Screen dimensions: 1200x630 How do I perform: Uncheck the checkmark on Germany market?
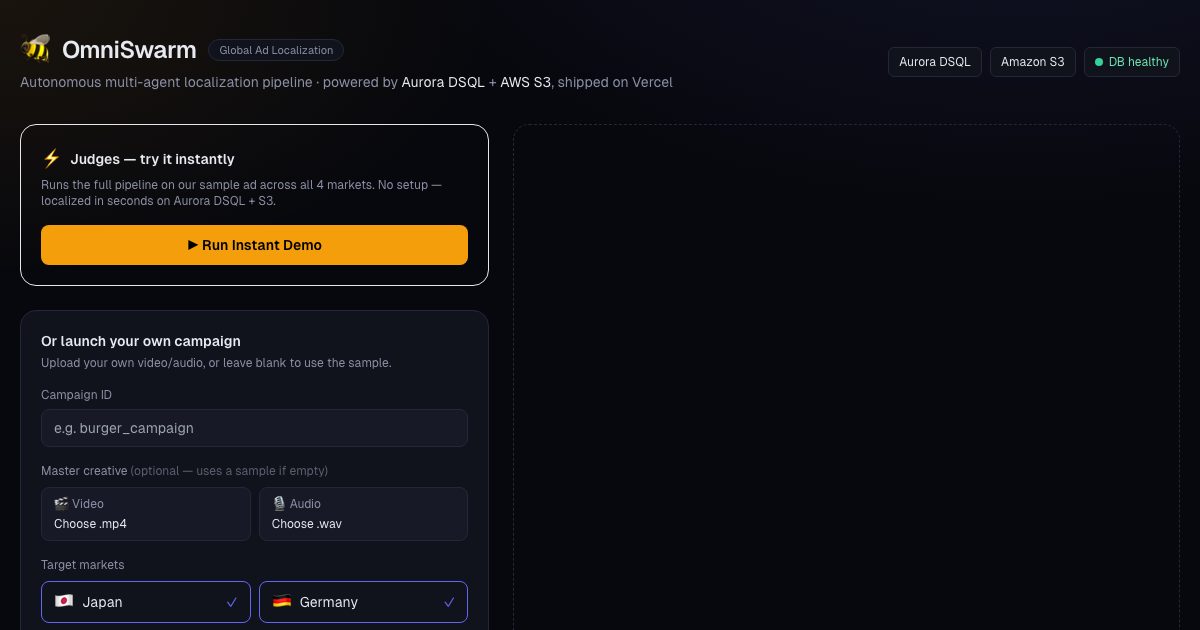(449, 602)
